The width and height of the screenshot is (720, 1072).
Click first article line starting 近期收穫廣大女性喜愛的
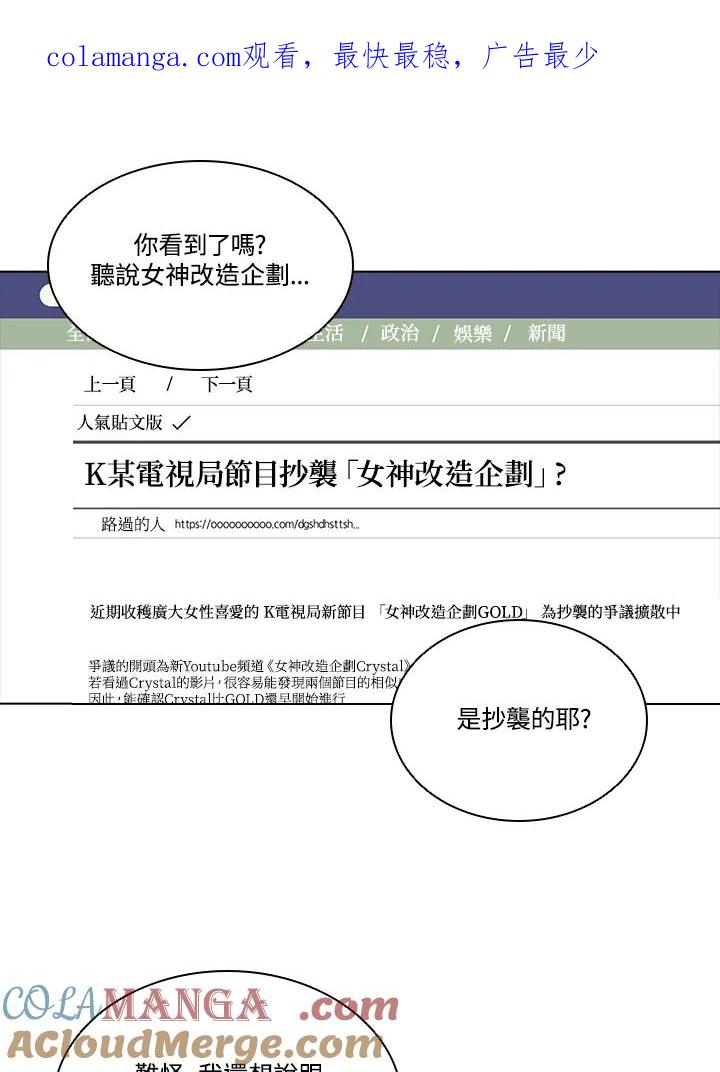385,612
